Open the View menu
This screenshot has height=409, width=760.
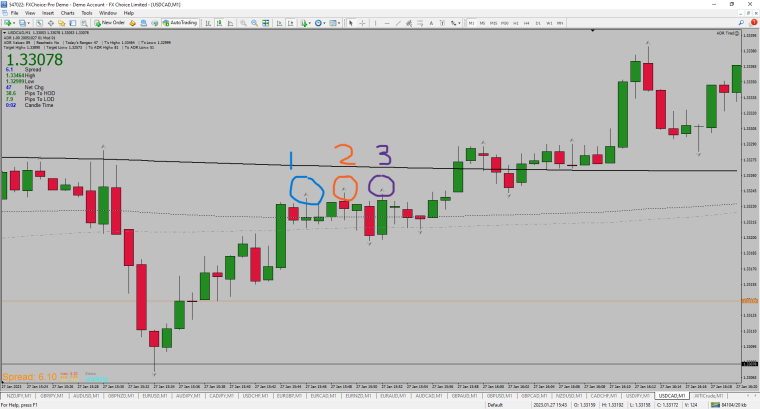[x=30, y=13]
